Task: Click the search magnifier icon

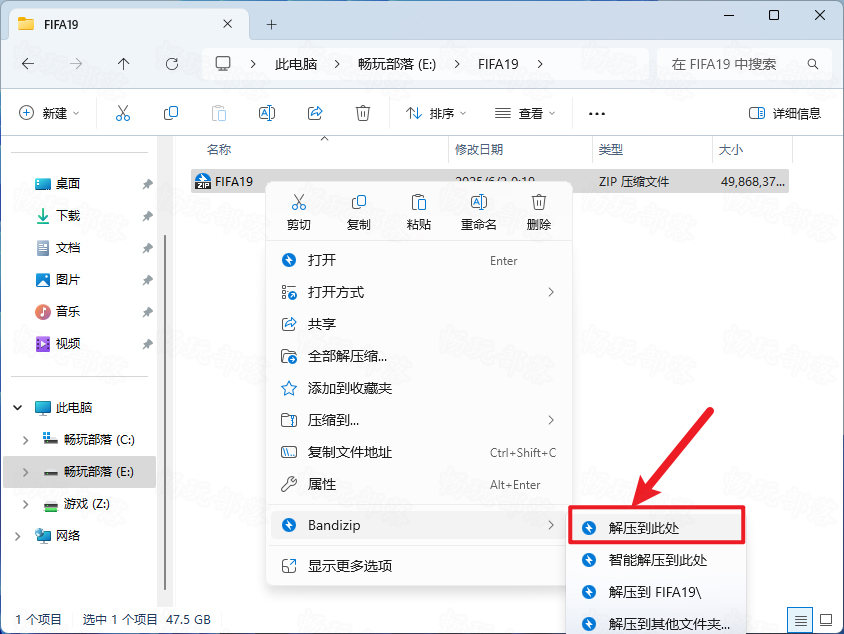Action: tap(813, 64)
